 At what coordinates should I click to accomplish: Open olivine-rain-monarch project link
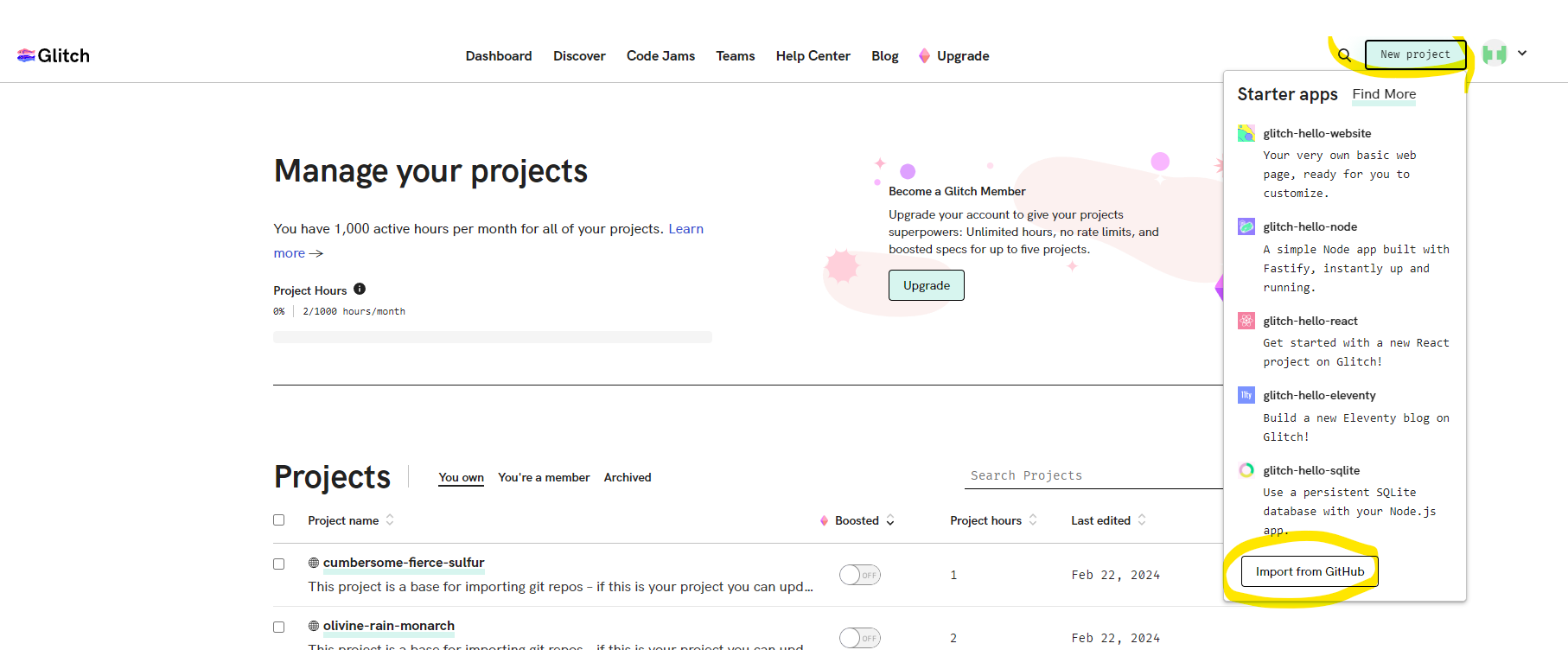pos(389,626)
